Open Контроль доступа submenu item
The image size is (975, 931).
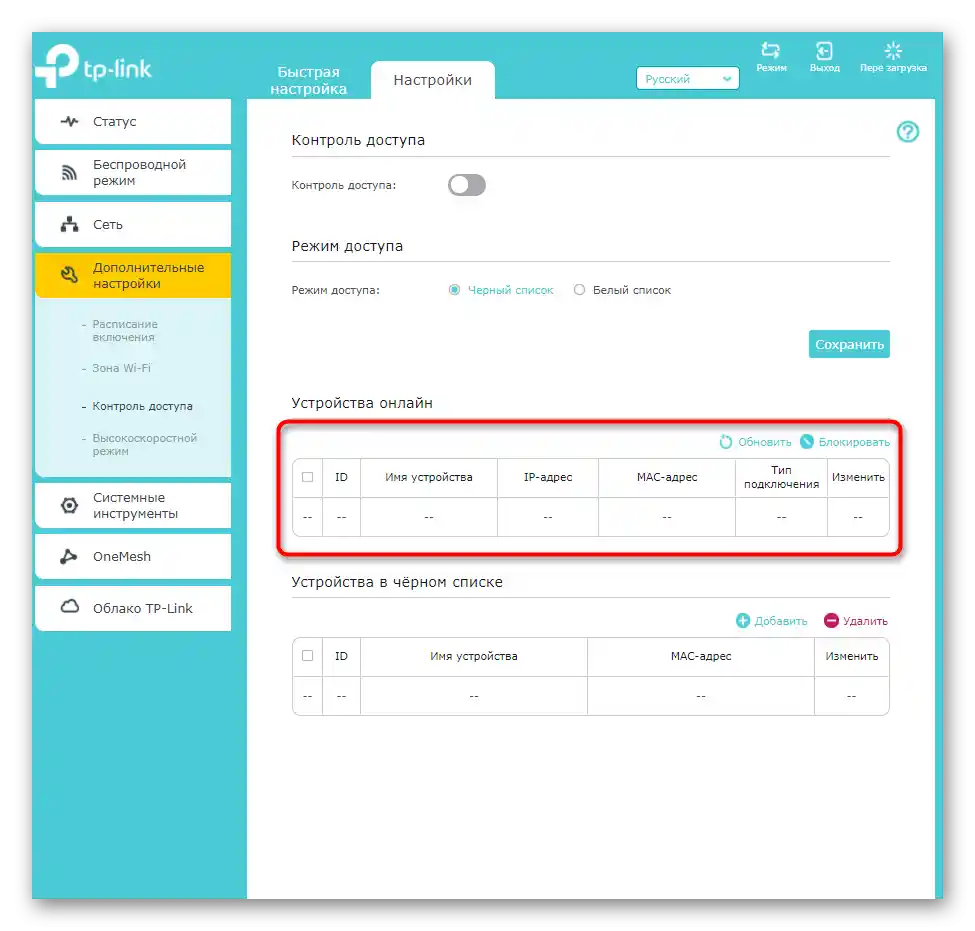pyautogui.click(x=142, y=406)
